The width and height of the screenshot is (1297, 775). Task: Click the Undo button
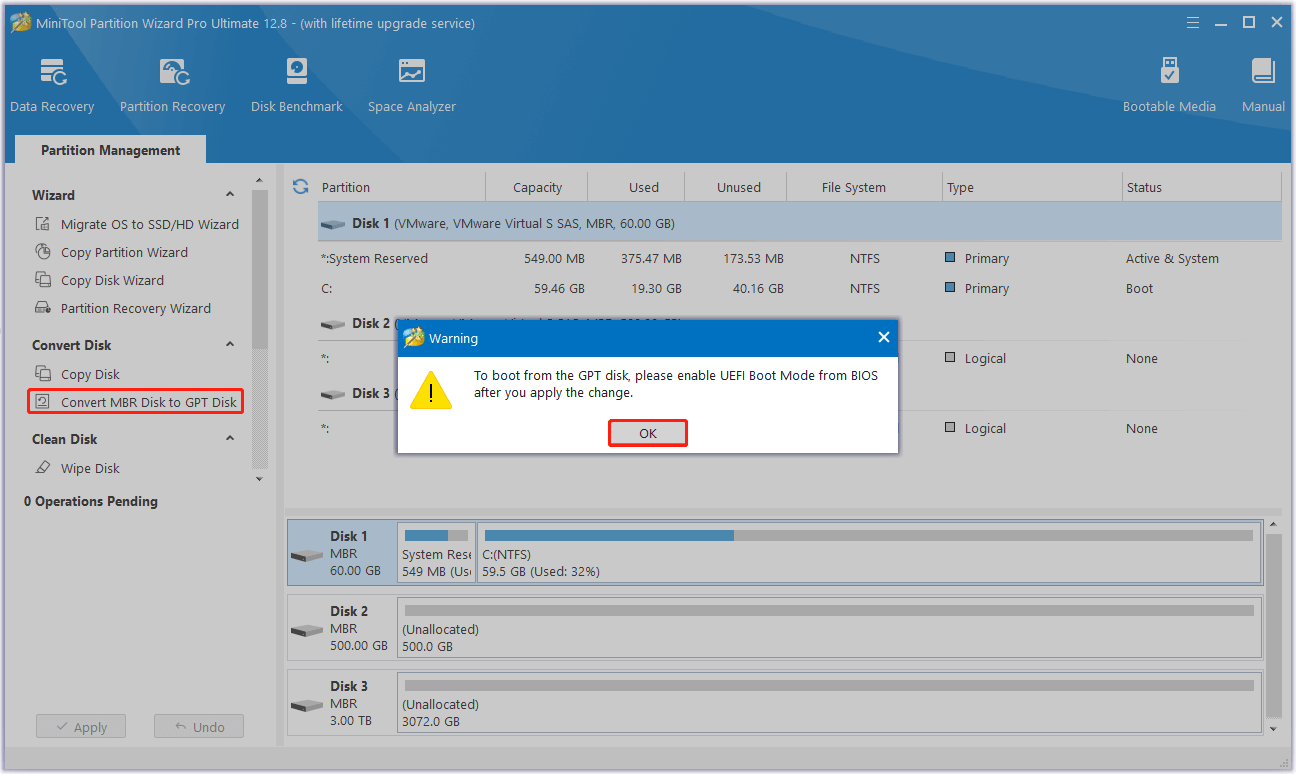[198, 727]
